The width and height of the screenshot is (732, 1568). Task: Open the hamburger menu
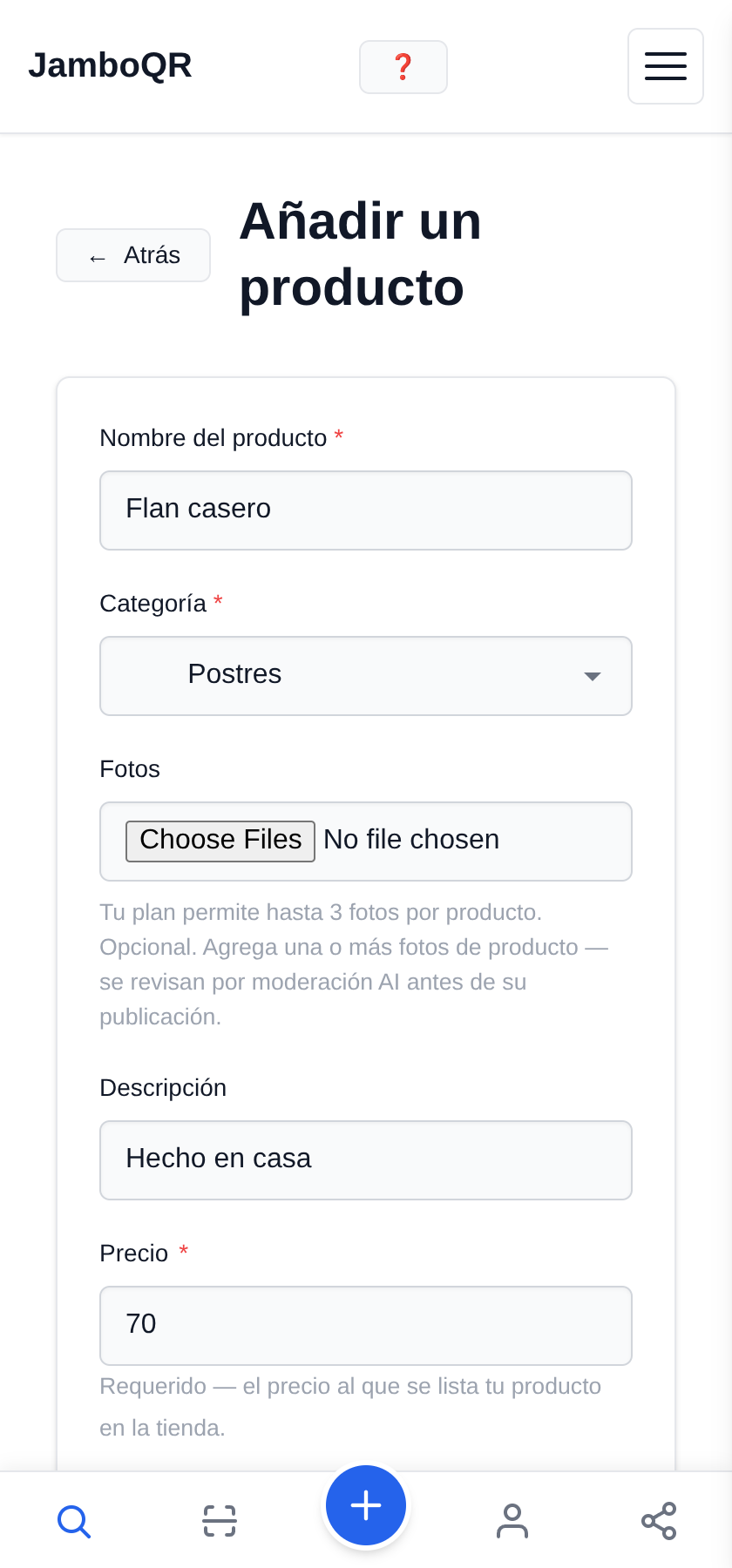point(666,66)
